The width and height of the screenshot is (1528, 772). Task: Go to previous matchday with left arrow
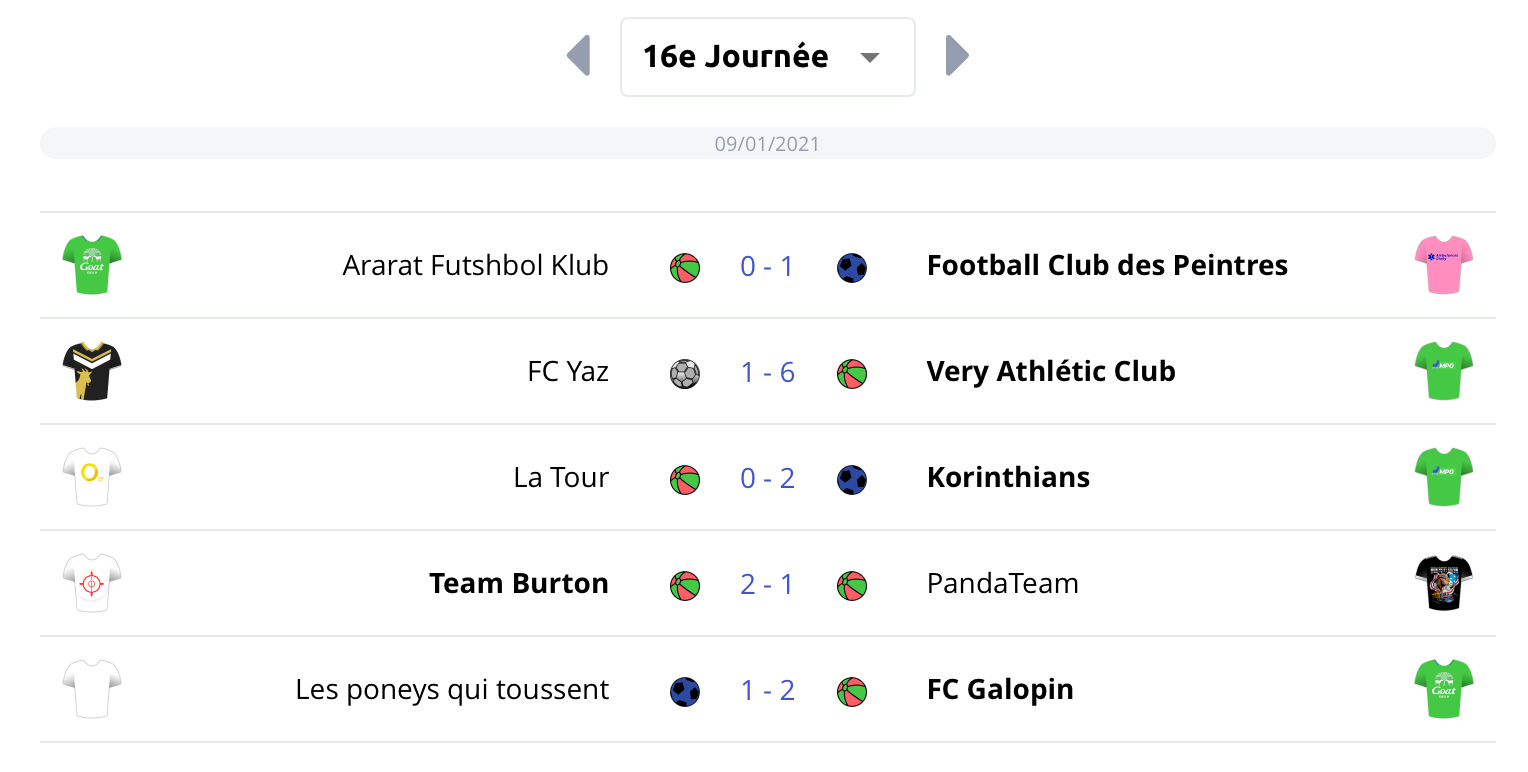click(x=579, y=56)
